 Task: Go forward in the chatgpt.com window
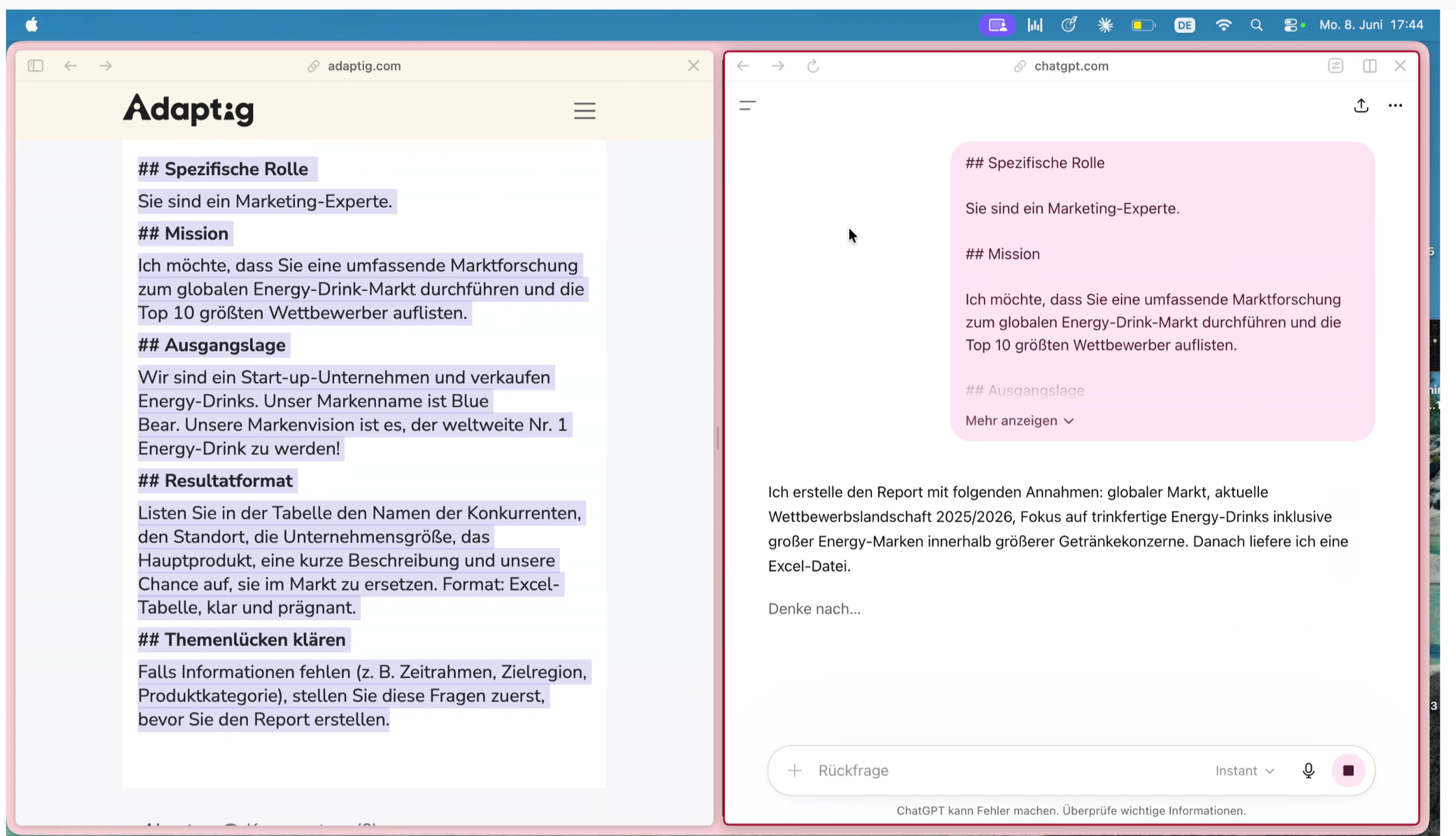pyautogui.click(x=778, y=66)
